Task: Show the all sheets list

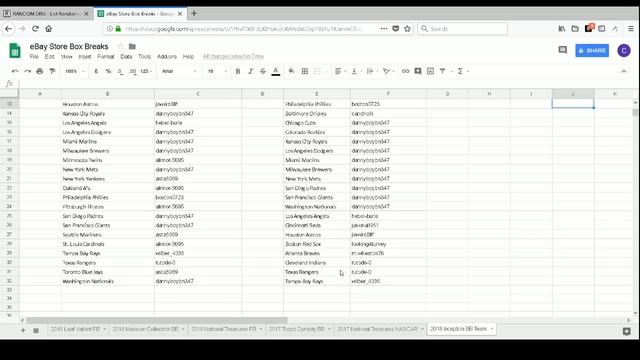Action: (36, 330)
